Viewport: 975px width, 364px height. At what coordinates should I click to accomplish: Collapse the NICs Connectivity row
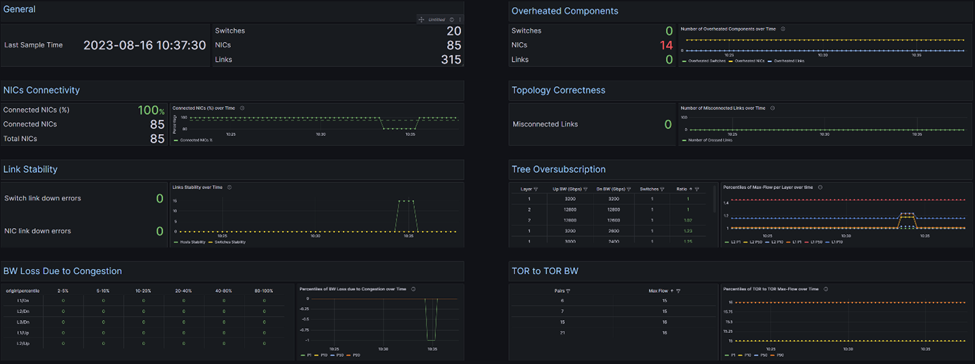click(41, 90)
